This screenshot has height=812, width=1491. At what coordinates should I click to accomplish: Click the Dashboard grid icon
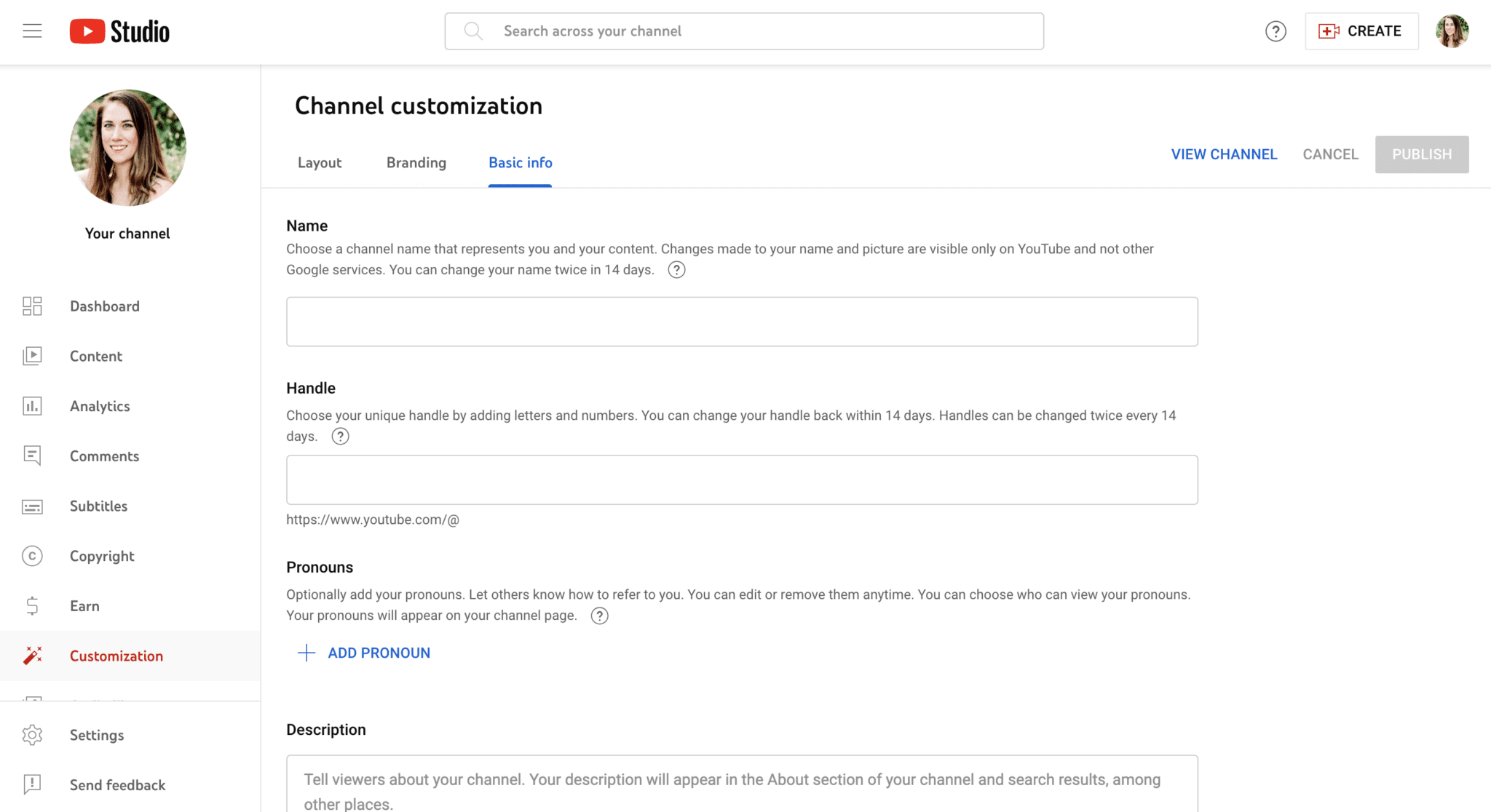pos(32,306)
